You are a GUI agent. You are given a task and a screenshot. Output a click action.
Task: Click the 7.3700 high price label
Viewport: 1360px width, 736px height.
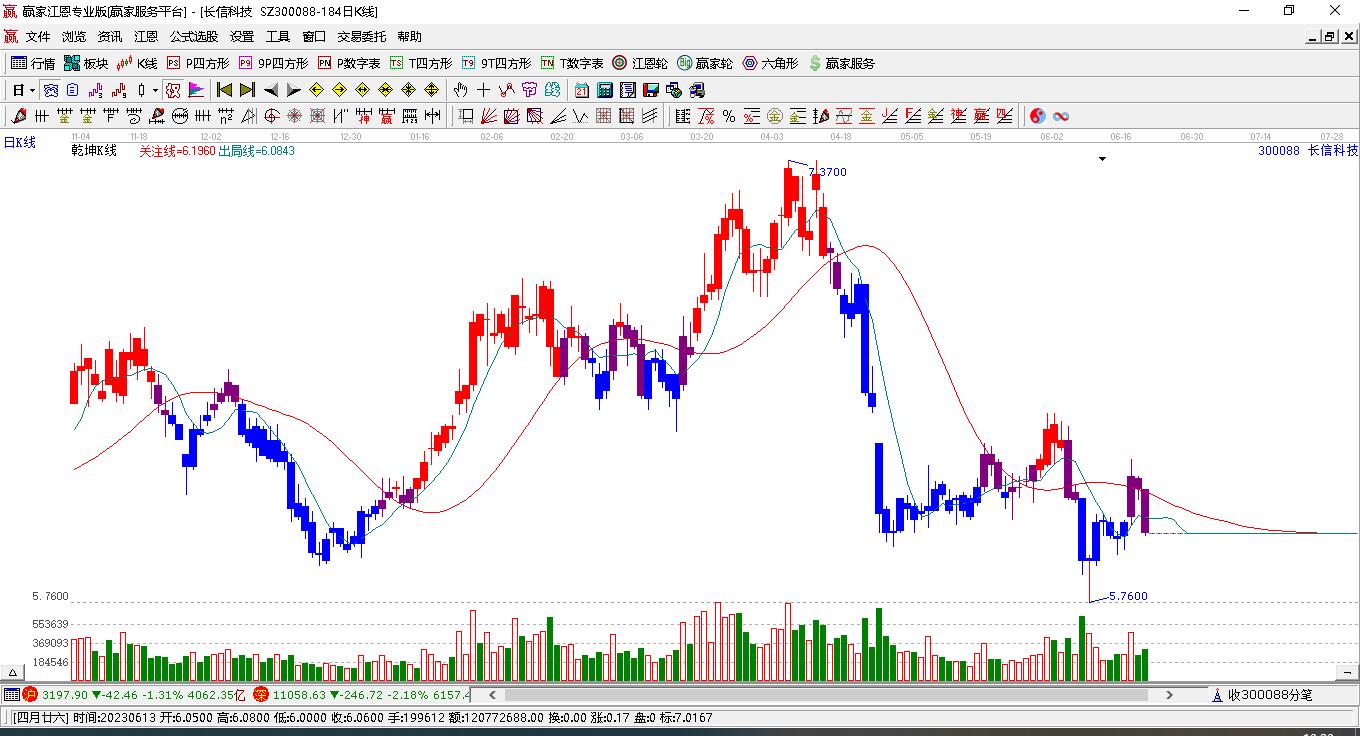point(828,172)
